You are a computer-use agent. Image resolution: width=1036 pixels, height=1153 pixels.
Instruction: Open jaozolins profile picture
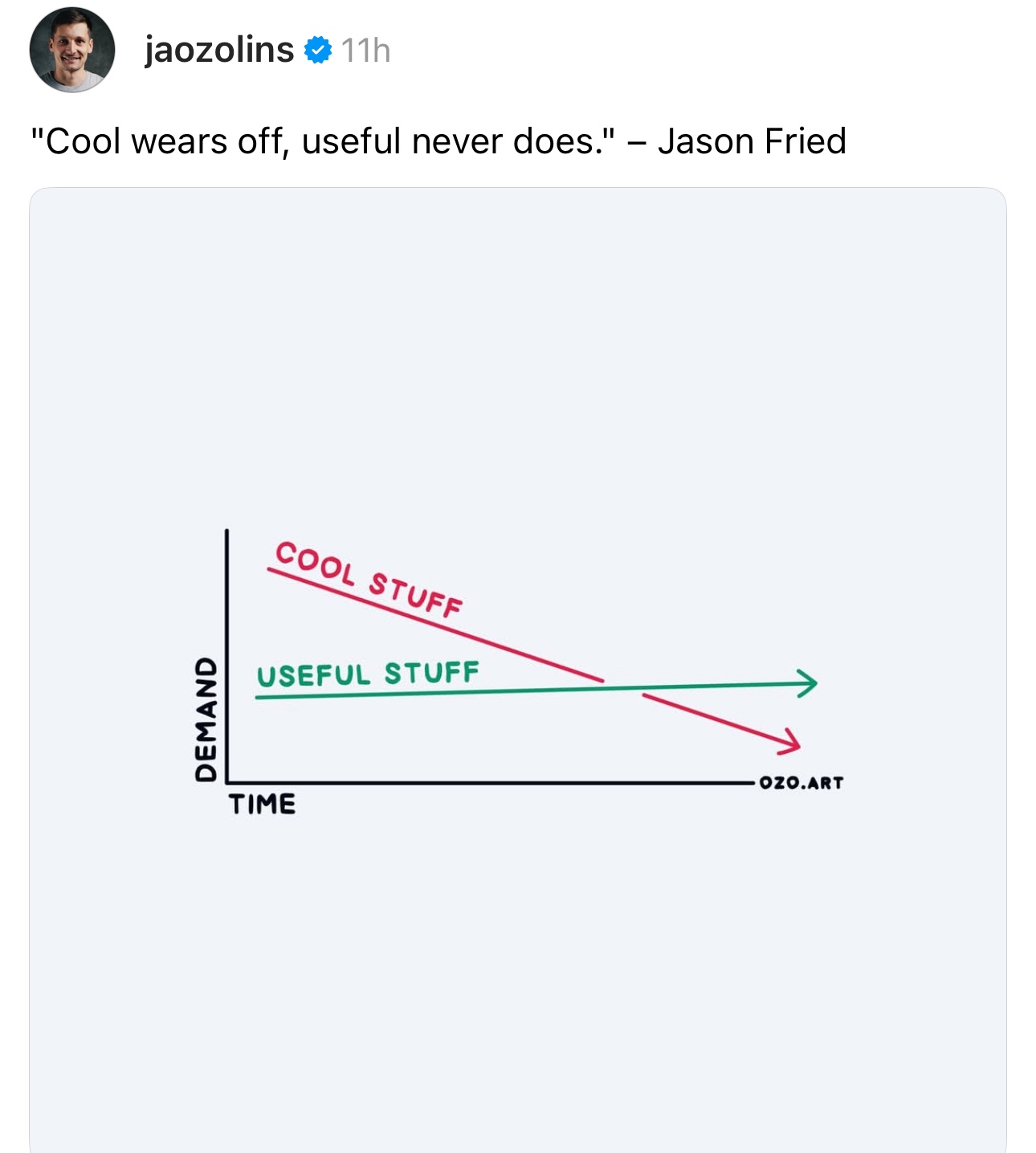pos(72,50)
